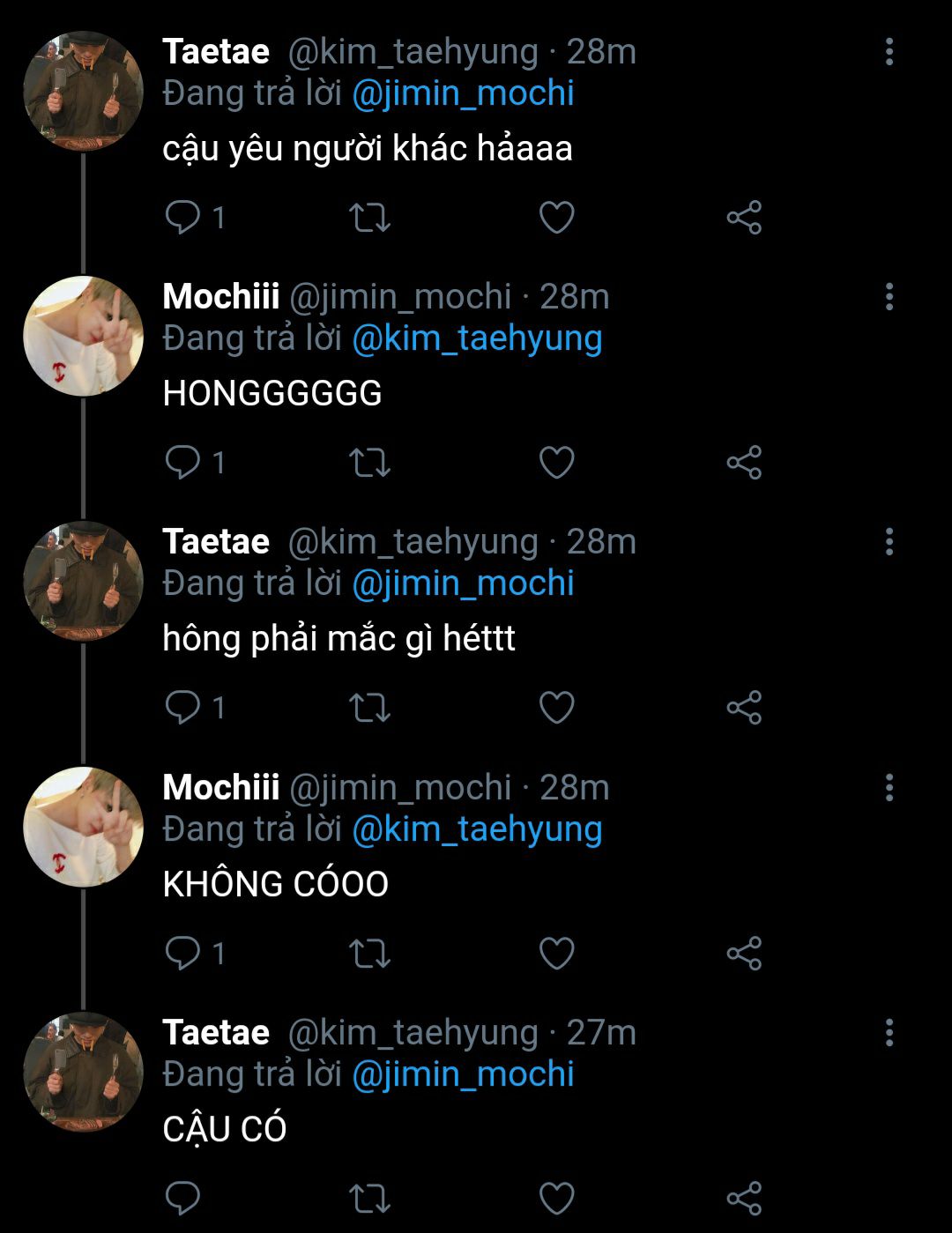Retweet the "hông phải mắc gì héttt" tweet

click(x=370, y=708)
